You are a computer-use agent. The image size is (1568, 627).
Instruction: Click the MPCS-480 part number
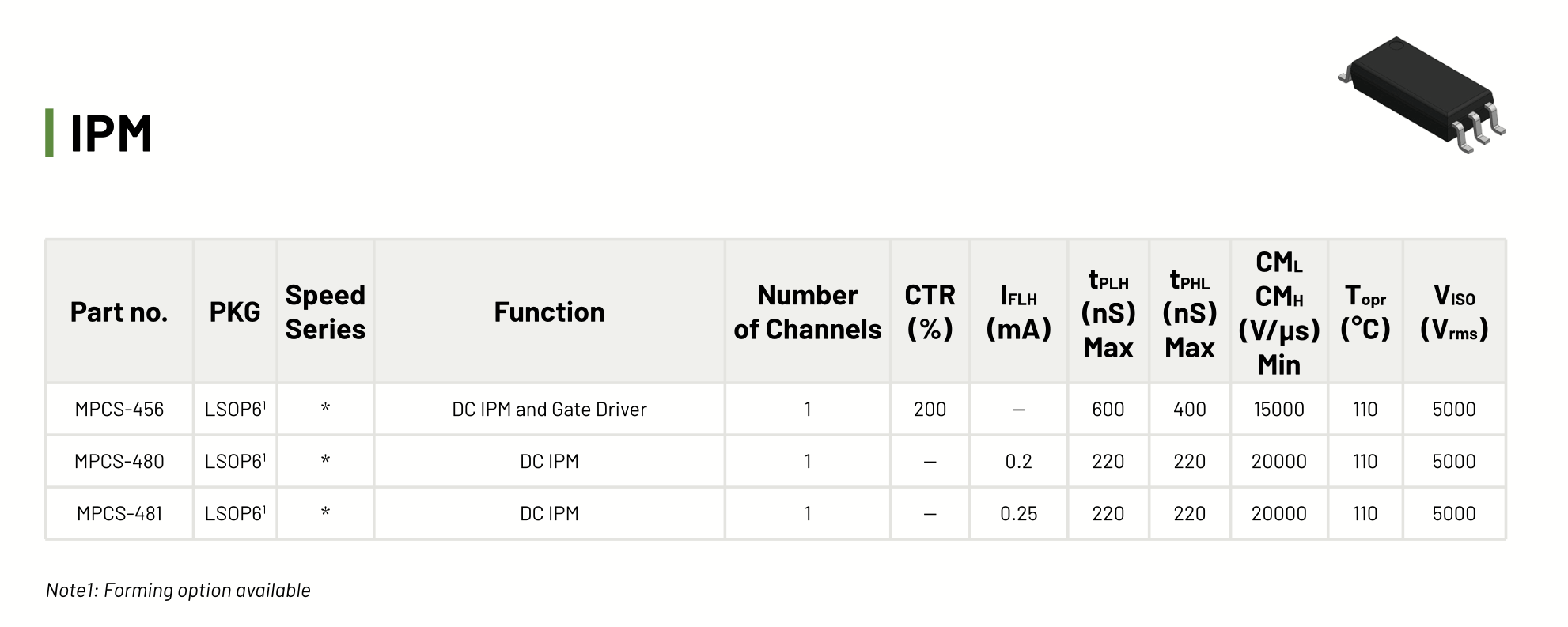[119, 462]
